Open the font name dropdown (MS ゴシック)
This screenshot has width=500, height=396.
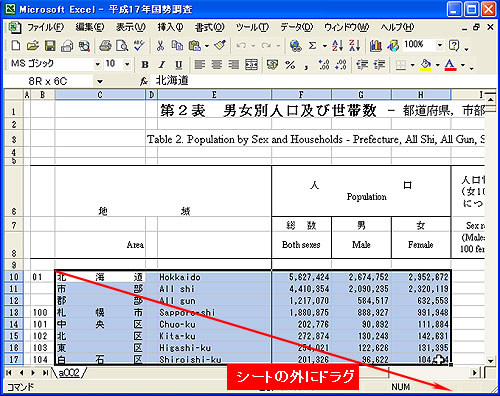[x=98, y=64]
